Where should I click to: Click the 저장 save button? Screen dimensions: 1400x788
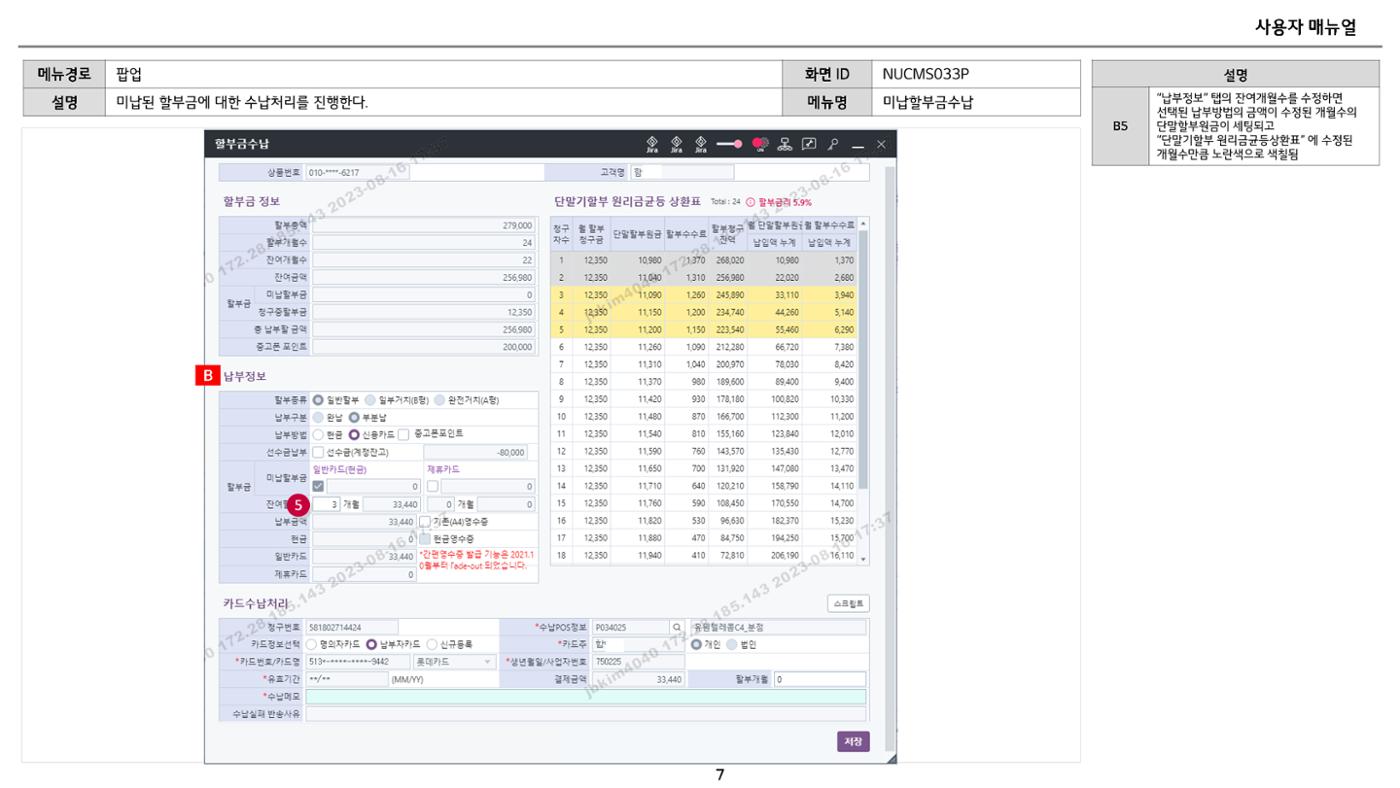[853, 741]
